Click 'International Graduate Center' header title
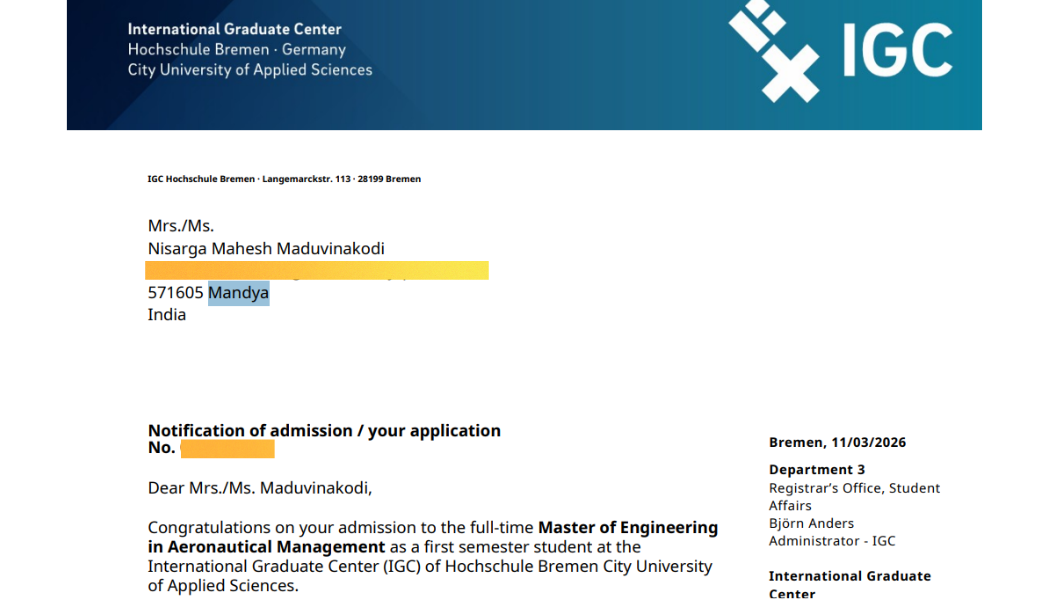The image size is (1050, 600). 234,29
